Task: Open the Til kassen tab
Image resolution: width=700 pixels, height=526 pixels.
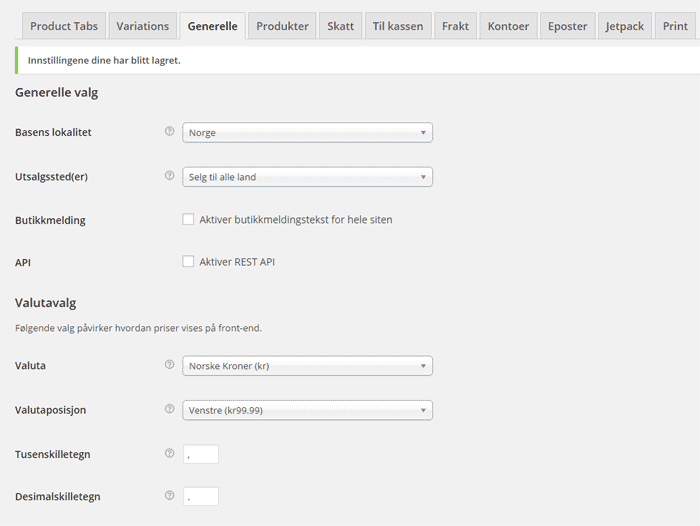Action: click(x=398, y=26)
